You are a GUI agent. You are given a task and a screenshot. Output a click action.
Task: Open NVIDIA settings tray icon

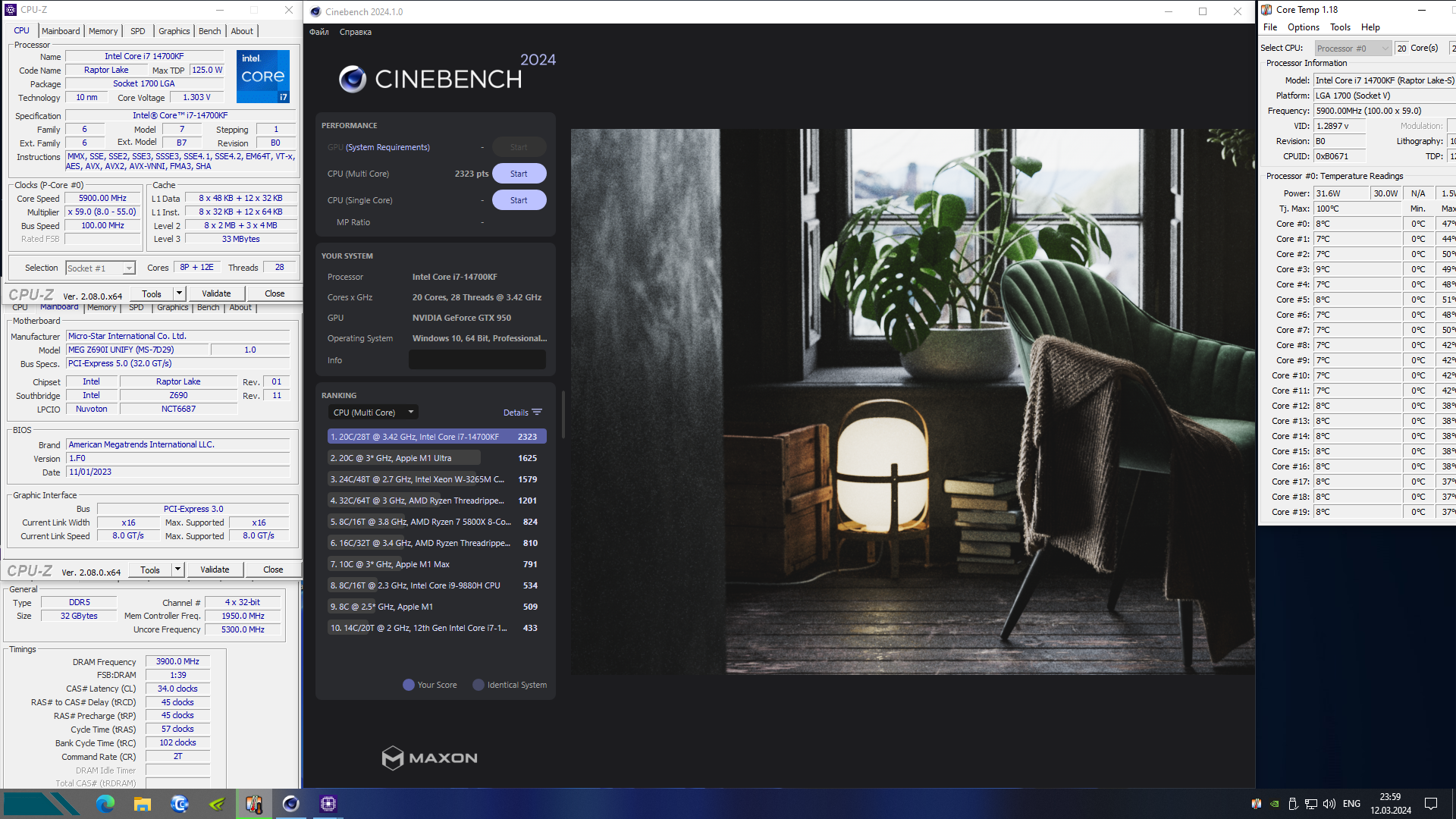tap(1275, 804)
